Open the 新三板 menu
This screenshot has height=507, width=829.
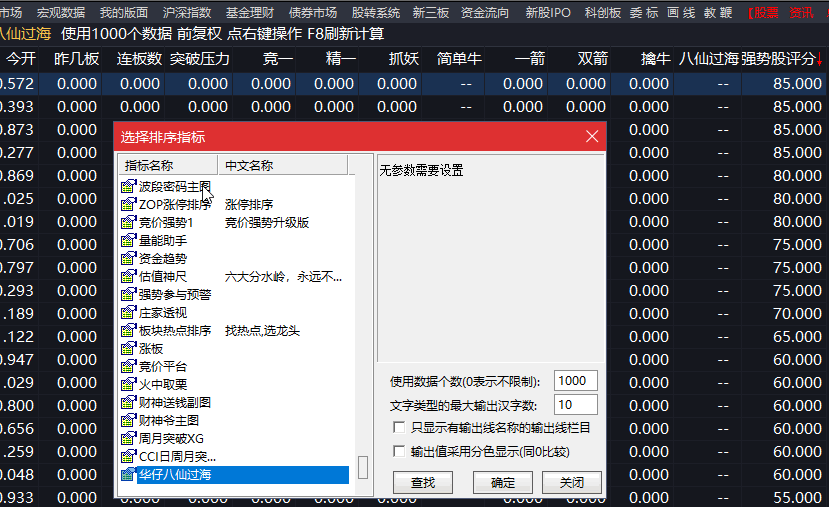click(430, 12)
